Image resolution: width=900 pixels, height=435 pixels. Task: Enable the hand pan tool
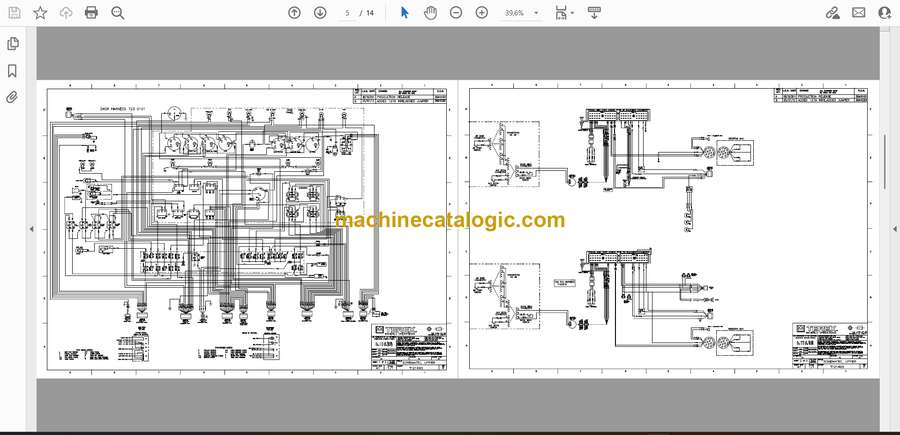[430, 13]
